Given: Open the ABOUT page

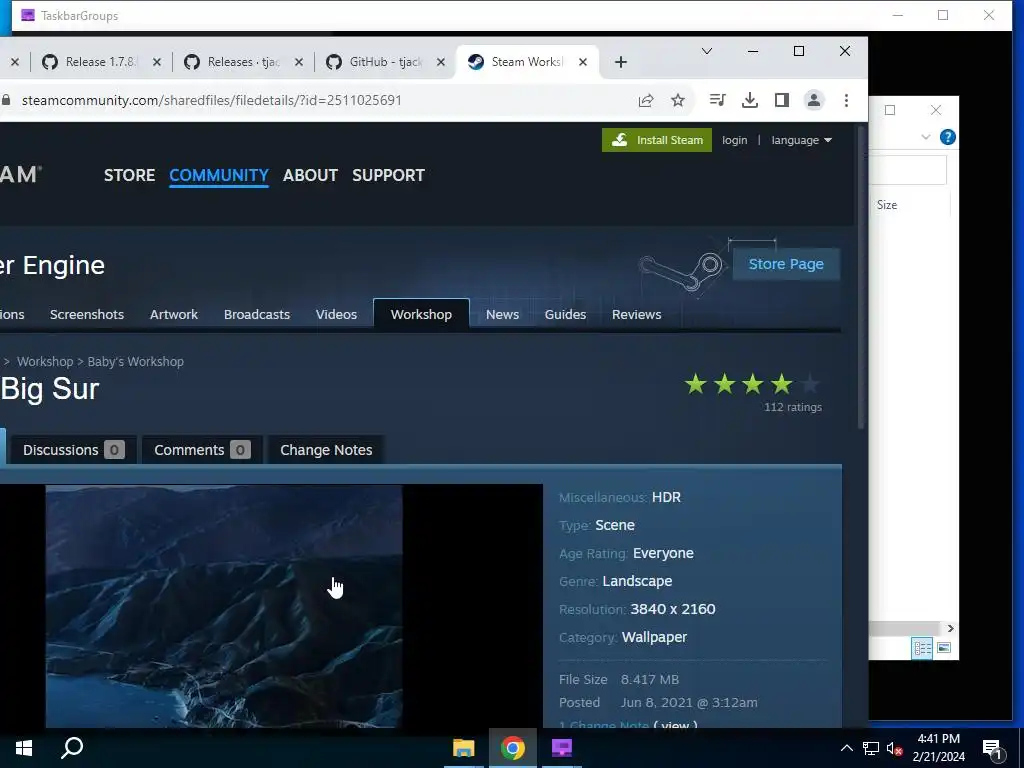Looking at the screenshot, I should click(310, 175).
